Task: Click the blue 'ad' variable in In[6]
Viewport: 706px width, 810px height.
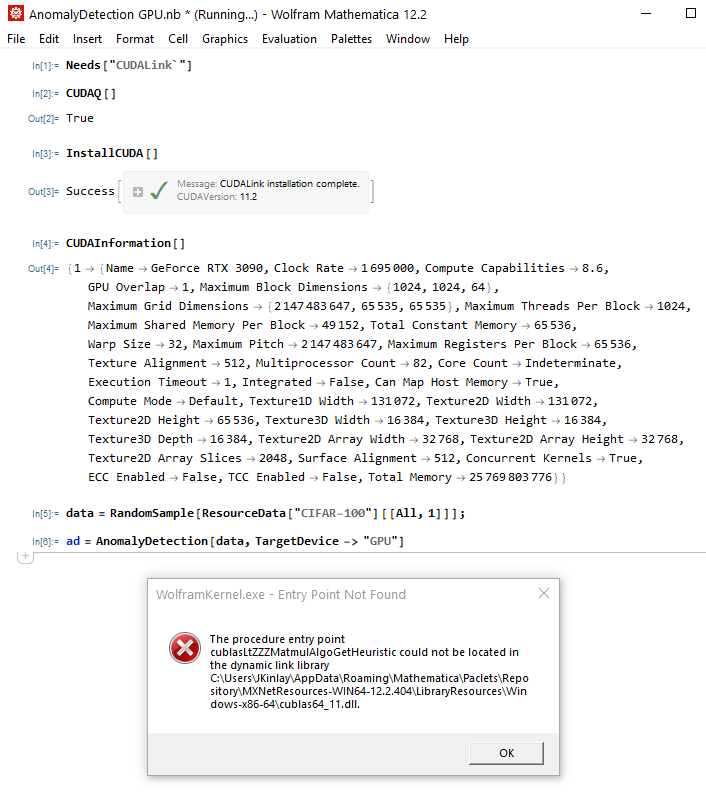Action: click(73, 541)
